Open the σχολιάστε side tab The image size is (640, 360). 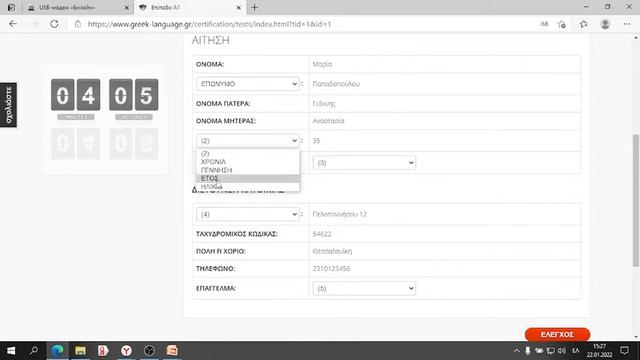coord(8,105)
